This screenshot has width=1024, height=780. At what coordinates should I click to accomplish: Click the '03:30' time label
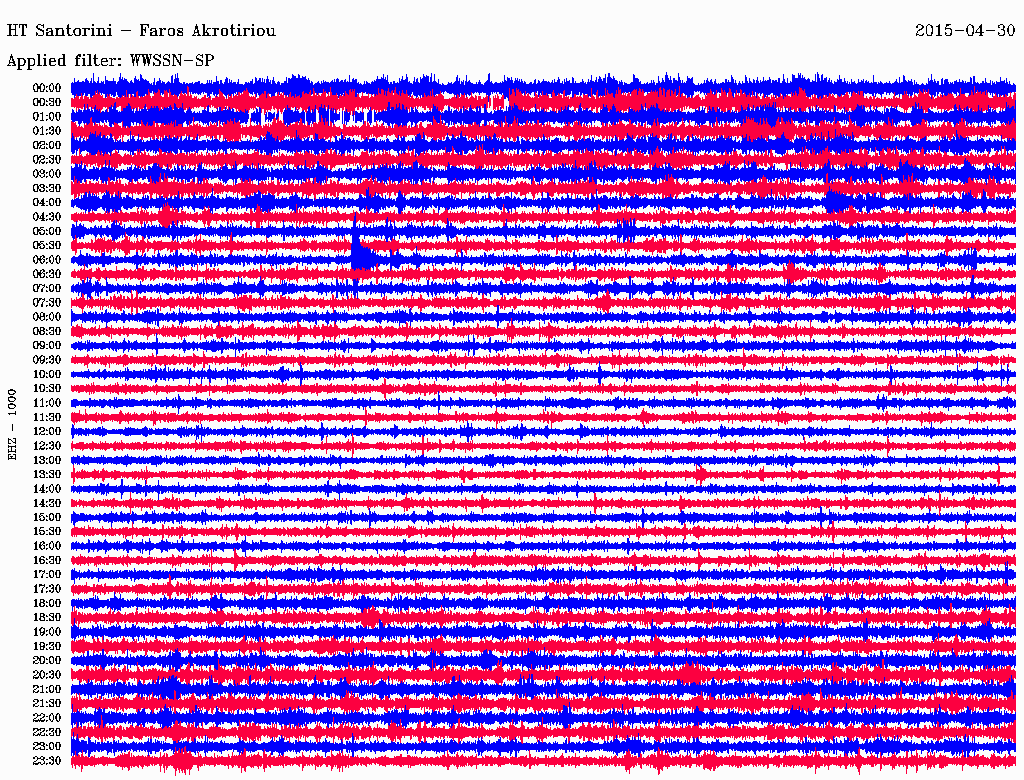[x=47, y=188]
